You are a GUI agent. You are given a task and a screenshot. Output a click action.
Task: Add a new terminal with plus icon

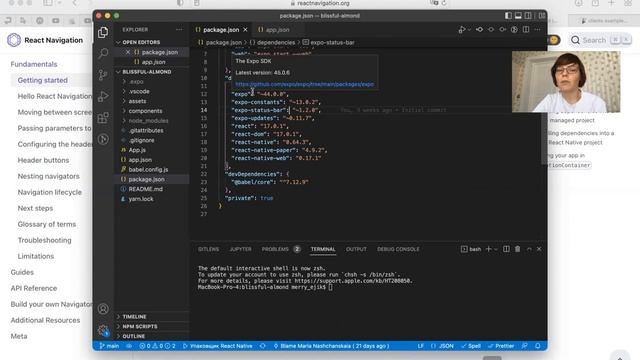click(x=488, y=249)
